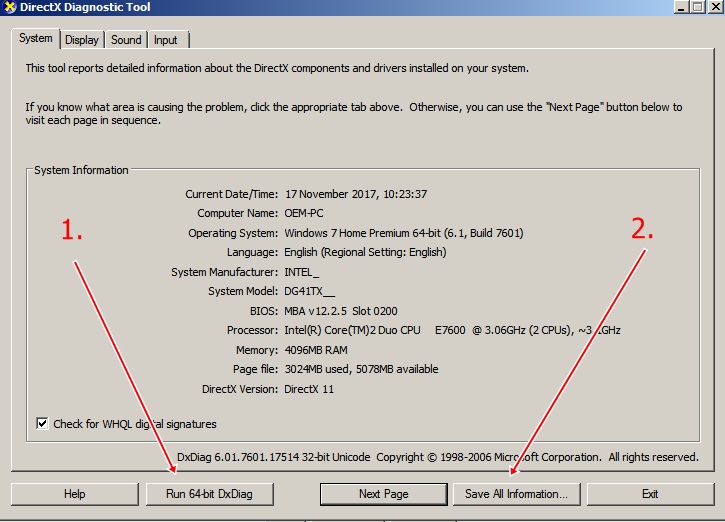Maximize the DirectX Diagnostic Tool window

pos(698,7)
